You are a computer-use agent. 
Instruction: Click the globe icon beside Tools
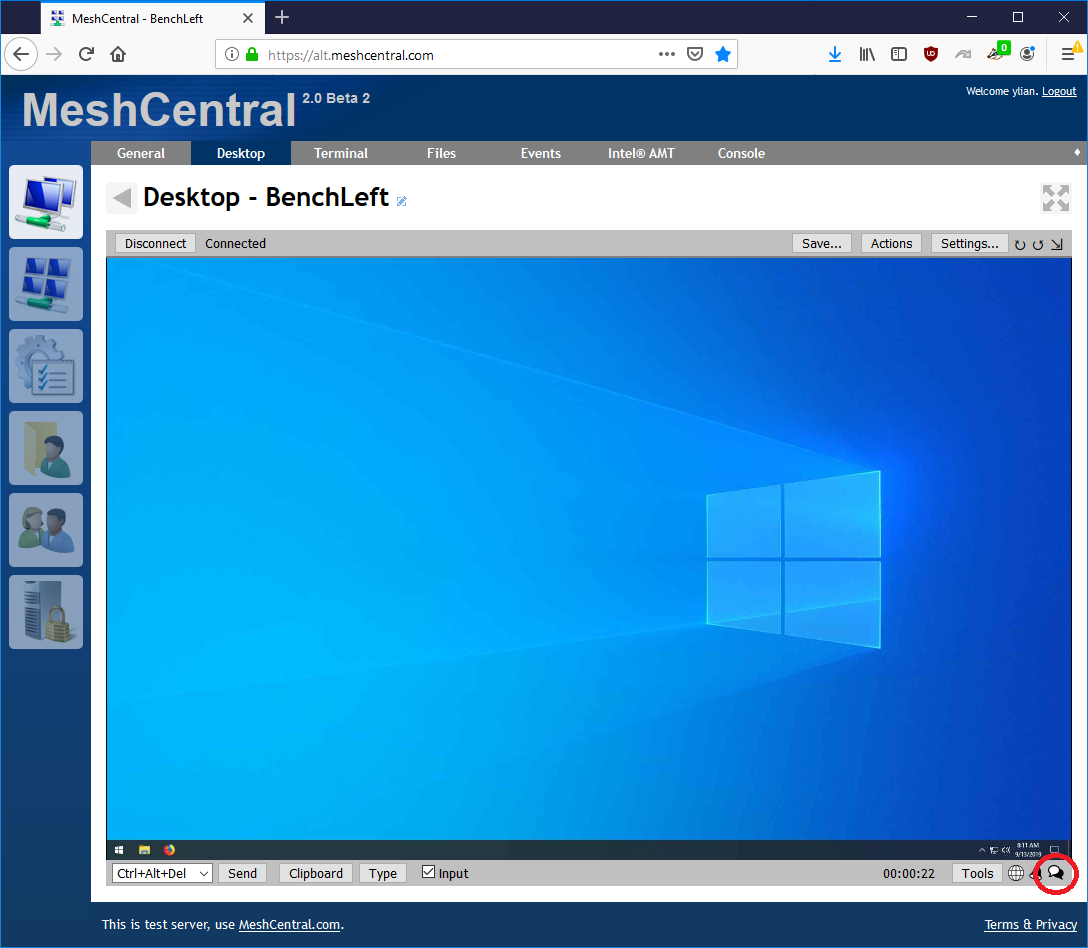pyautogui.click(x=1016, y=873)
